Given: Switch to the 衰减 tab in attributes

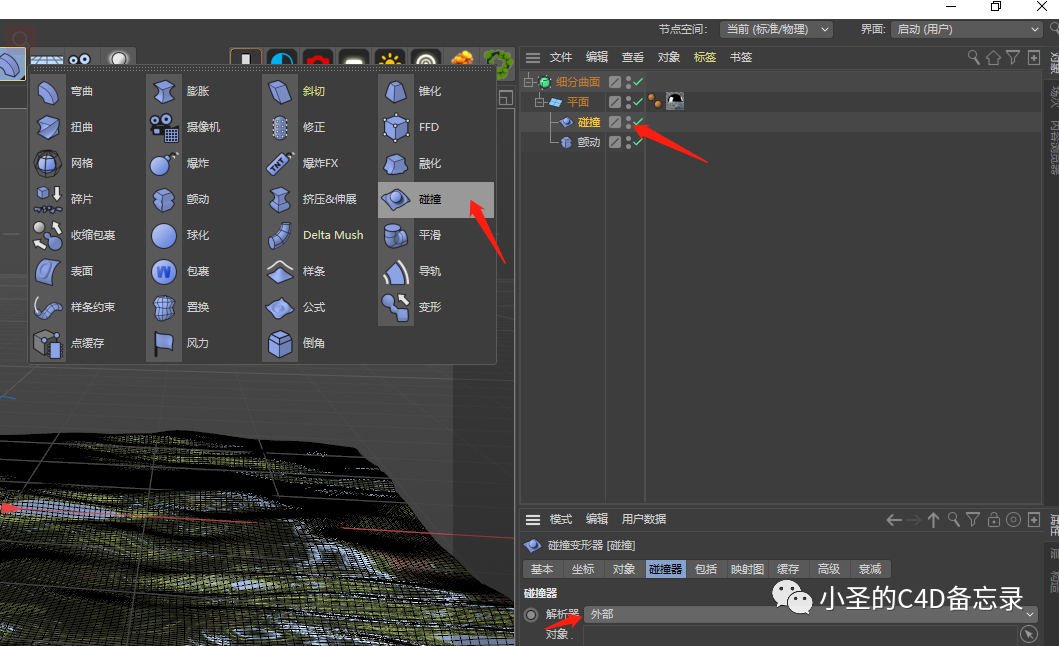Looking at the screenshot, I should [870, 568].
